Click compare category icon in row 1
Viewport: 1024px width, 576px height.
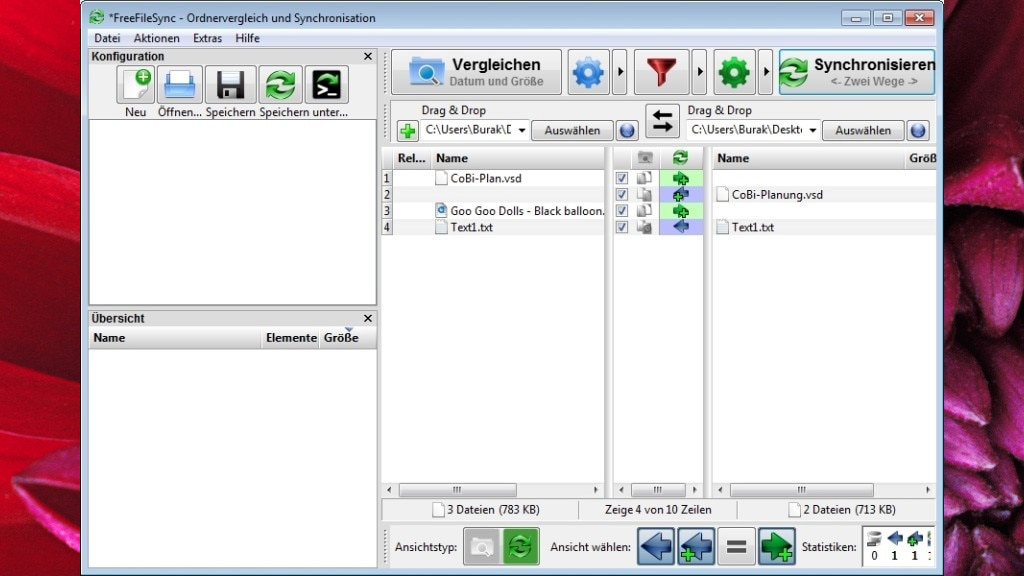(x=645, y=178)
